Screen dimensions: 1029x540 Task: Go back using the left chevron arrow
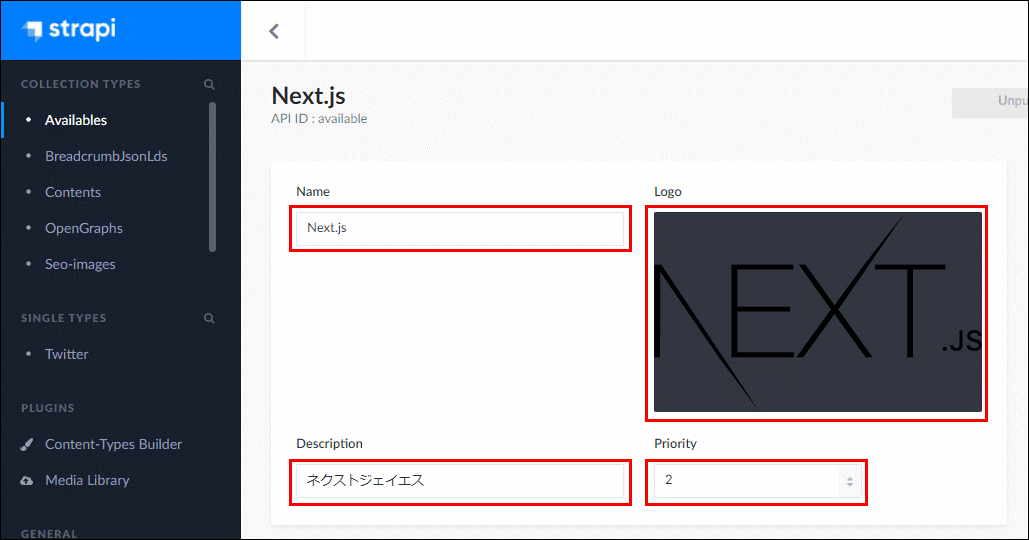[x=274, y=31]
